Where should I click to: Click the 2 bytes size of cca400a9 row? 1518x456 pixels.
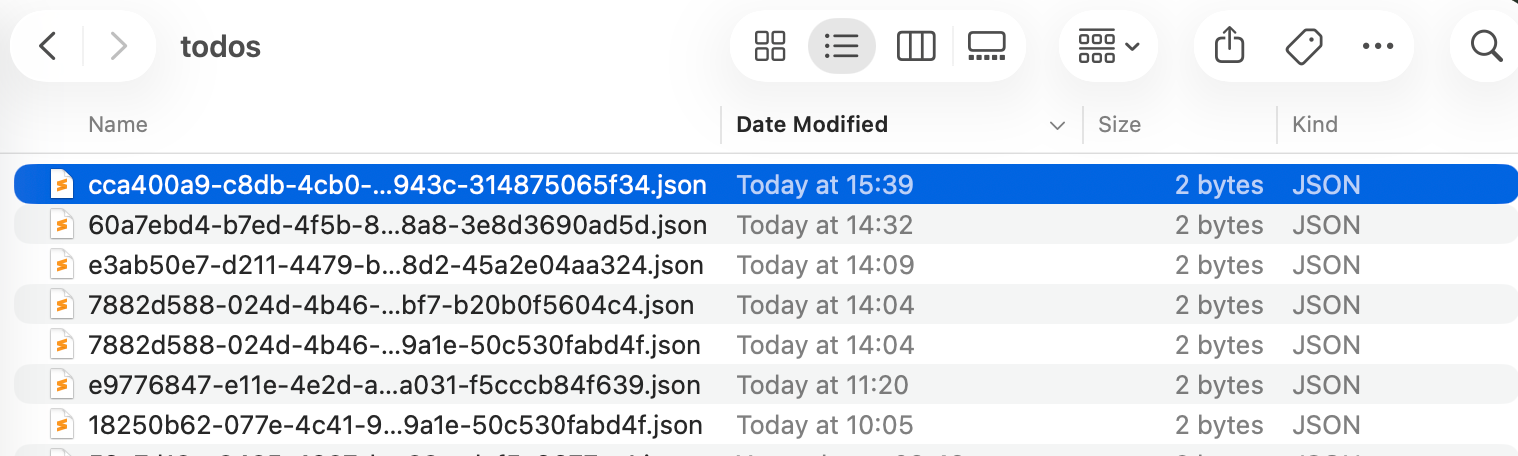coord(1219,185)
